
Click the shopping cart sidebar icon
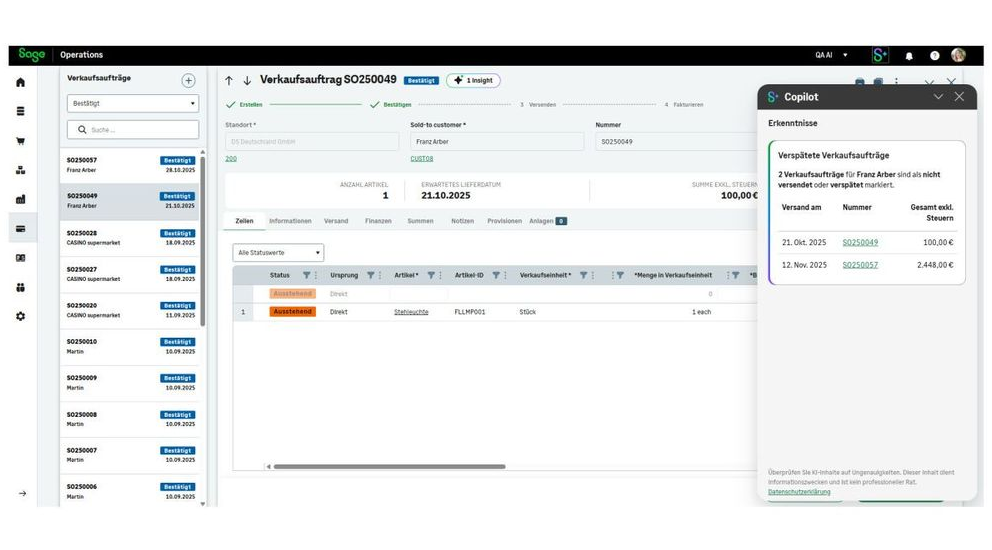[x=20, y=141]
